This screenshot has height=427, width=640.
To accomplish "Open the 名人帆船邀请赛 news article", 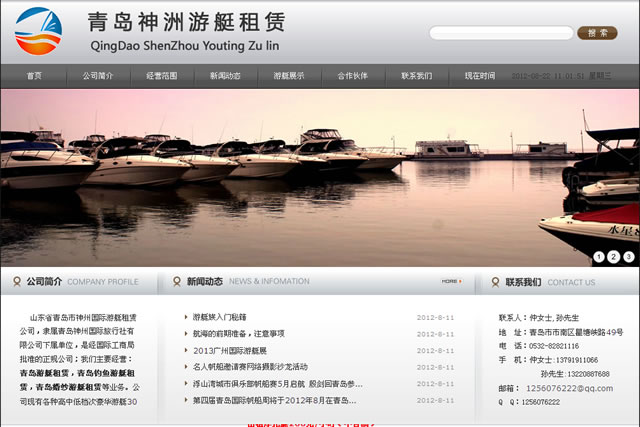I will pos(250,367).
